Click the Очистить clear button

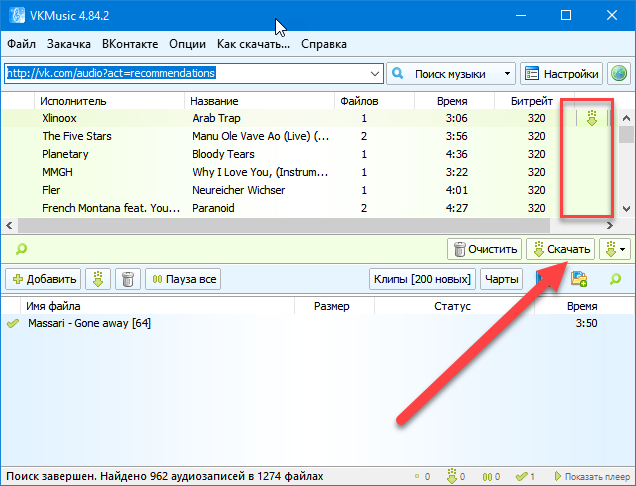485,249
